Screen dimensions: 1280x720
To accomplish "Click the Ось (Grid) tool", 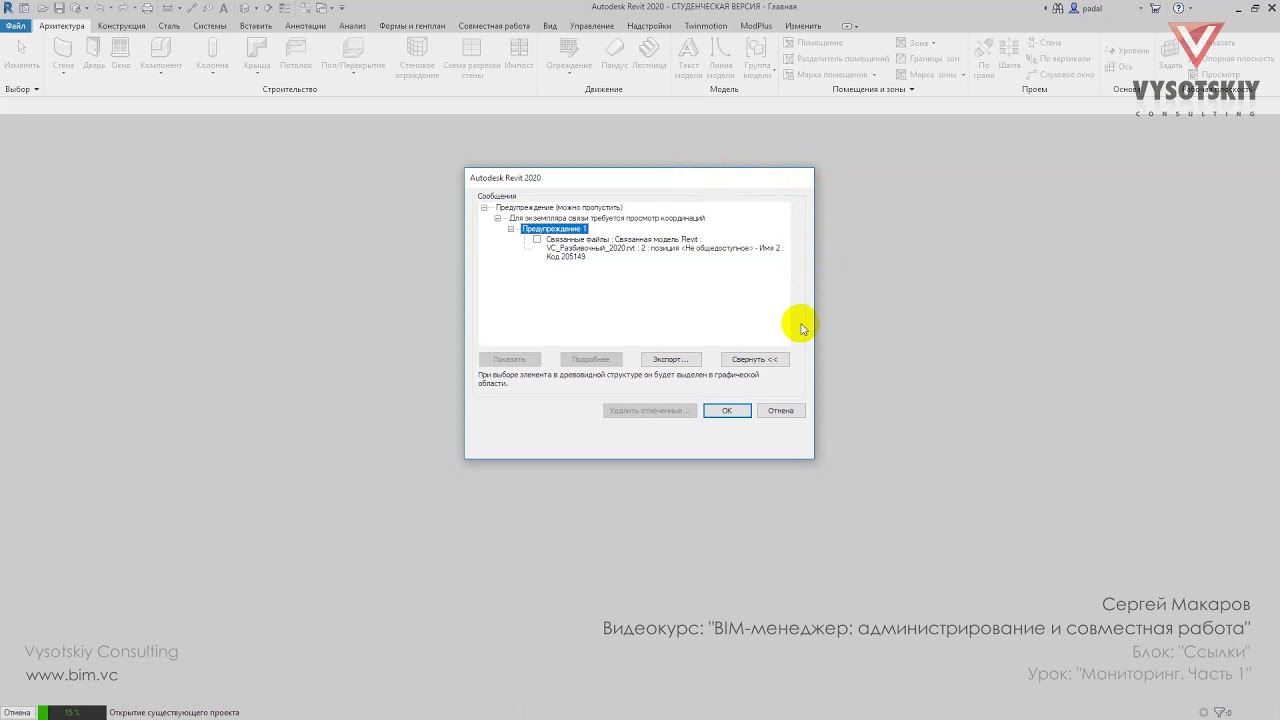I will click(x=1119, y=67).
